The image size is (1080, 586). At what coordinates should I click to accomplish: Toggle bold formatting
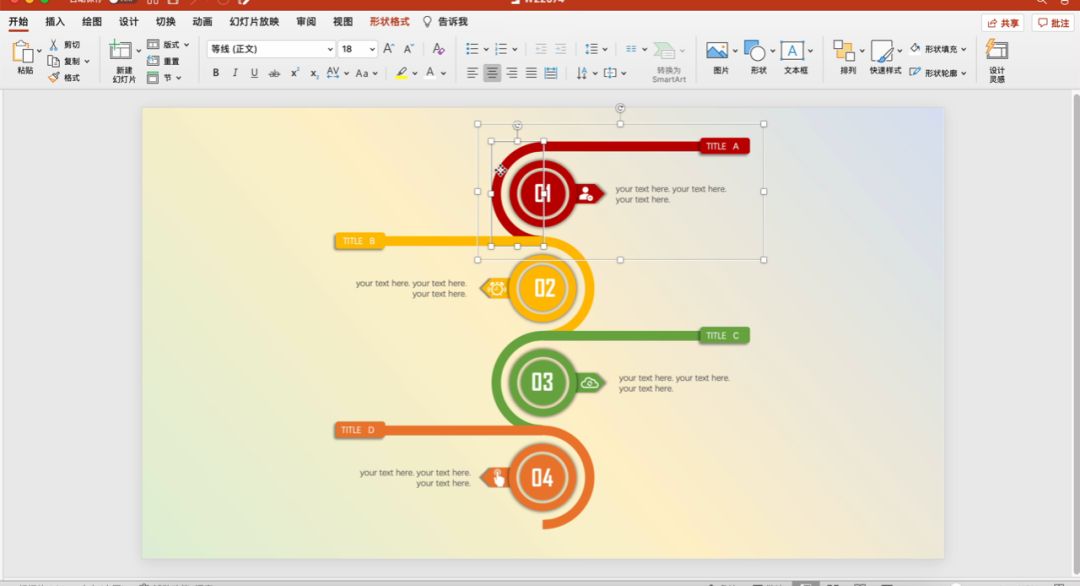point(216,72)
